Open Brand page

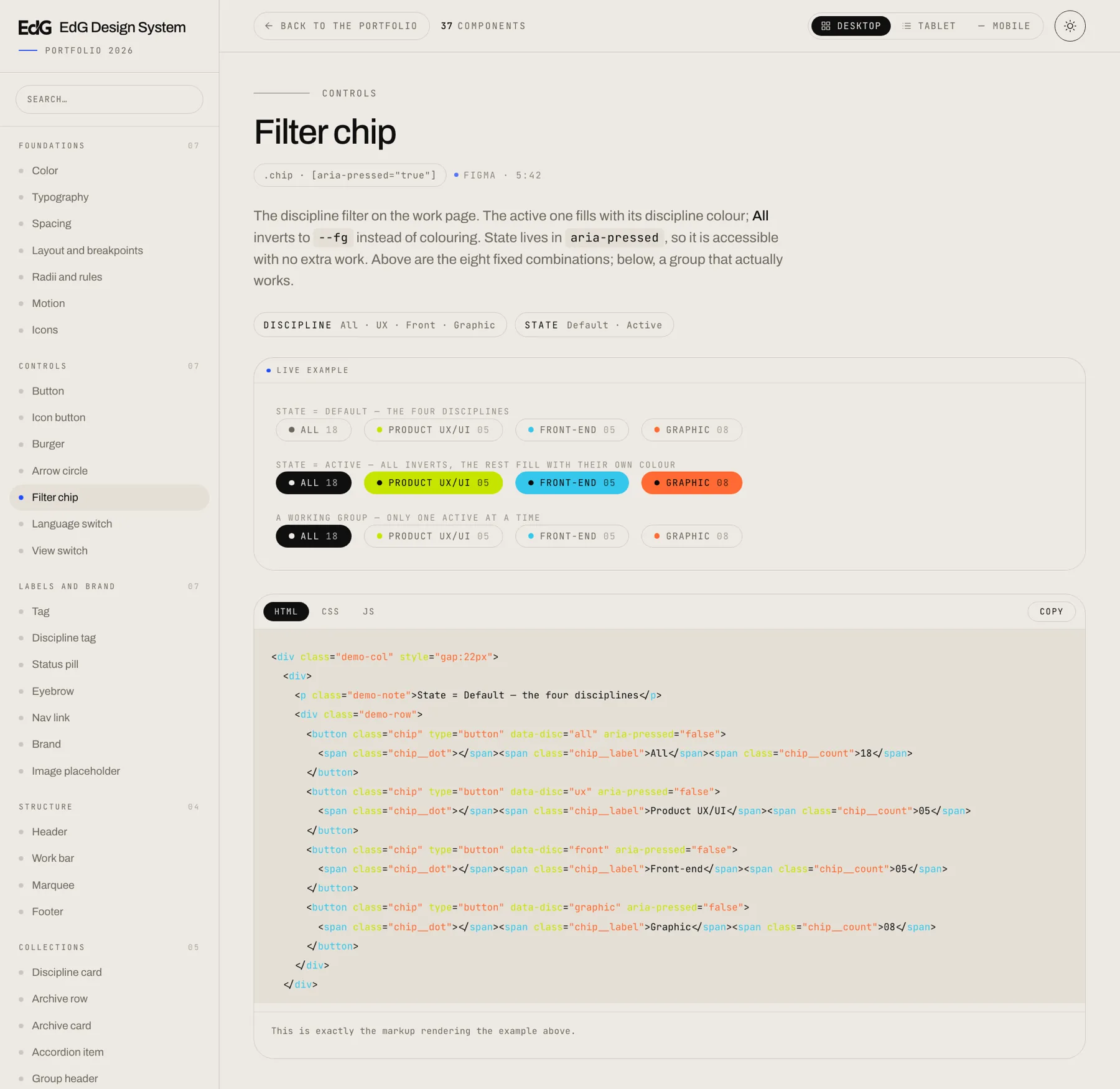click(x=110, y=744)
